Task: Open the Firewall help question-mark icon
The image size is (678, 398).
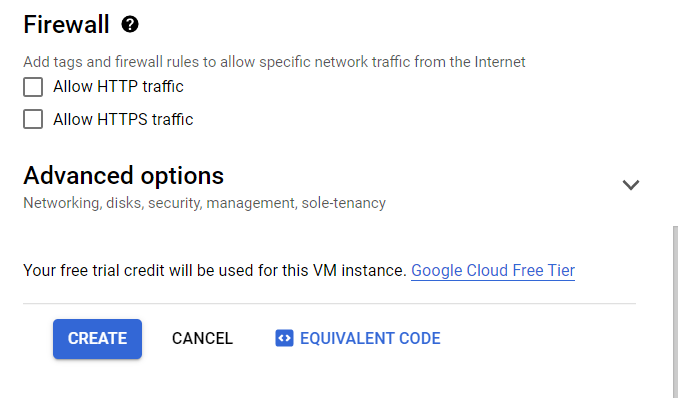Action: point(130,24)
